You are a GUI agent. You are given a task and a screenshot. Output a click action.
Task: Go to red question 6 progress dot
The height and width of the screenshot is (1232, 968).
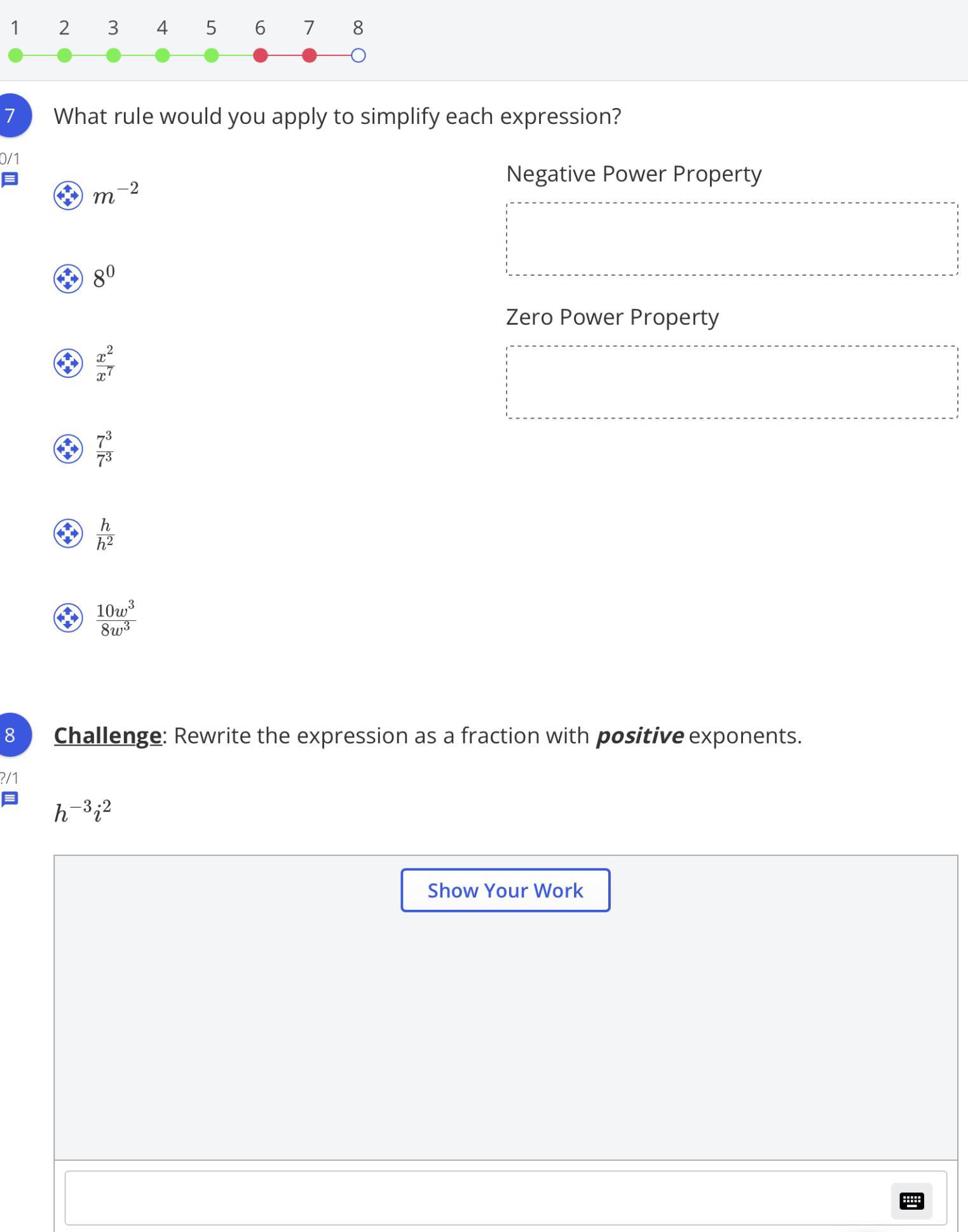tap(260, 56)
